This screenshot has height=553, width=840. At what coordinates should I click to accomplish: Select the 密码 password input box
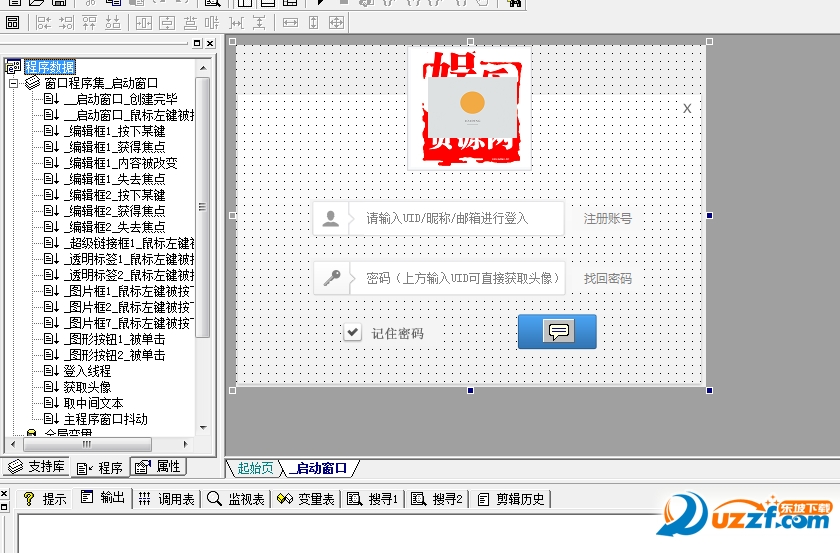pos(457,278)
